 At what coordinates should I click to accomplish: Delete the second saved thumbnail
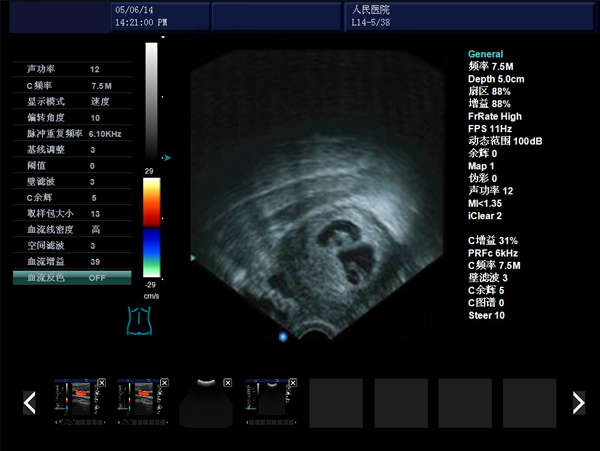click(165, 383)
